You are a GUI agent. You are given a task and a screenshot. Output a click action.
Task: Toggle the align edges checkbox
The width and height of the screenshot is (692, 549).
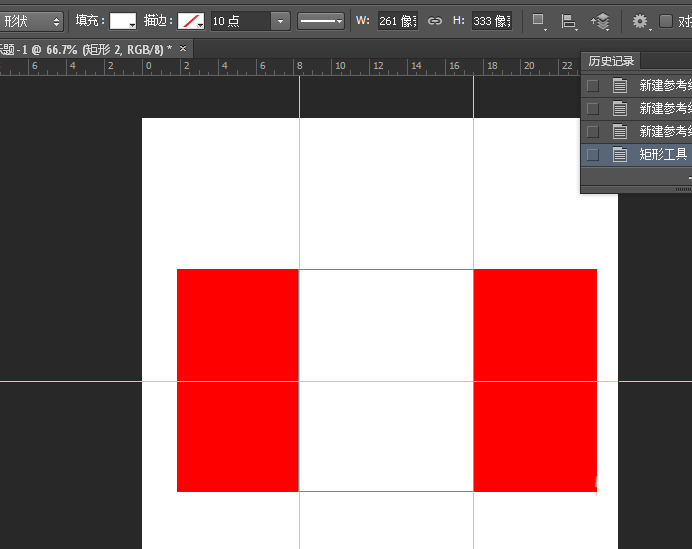coord(666,21)
